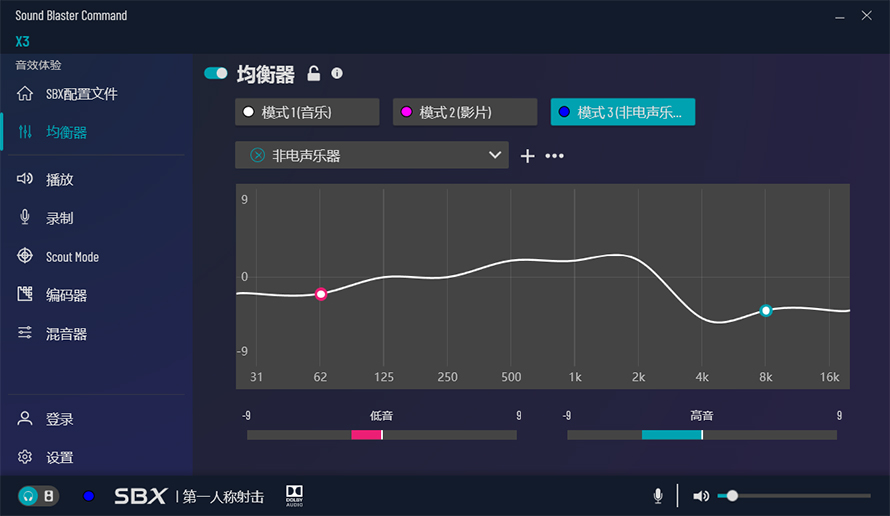Image resolution: width=890 pixels, height=516 pixels.
Task: Click the pink bass control point on curve
Action: click(321, 294)
